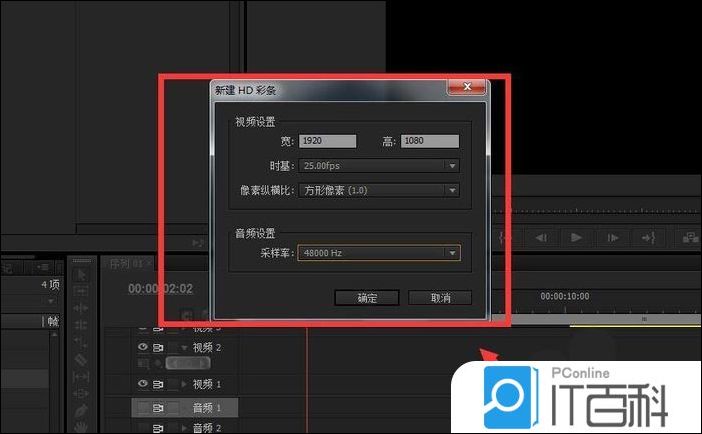
Task: Select the Pen tool
Action: pos(81,410)
